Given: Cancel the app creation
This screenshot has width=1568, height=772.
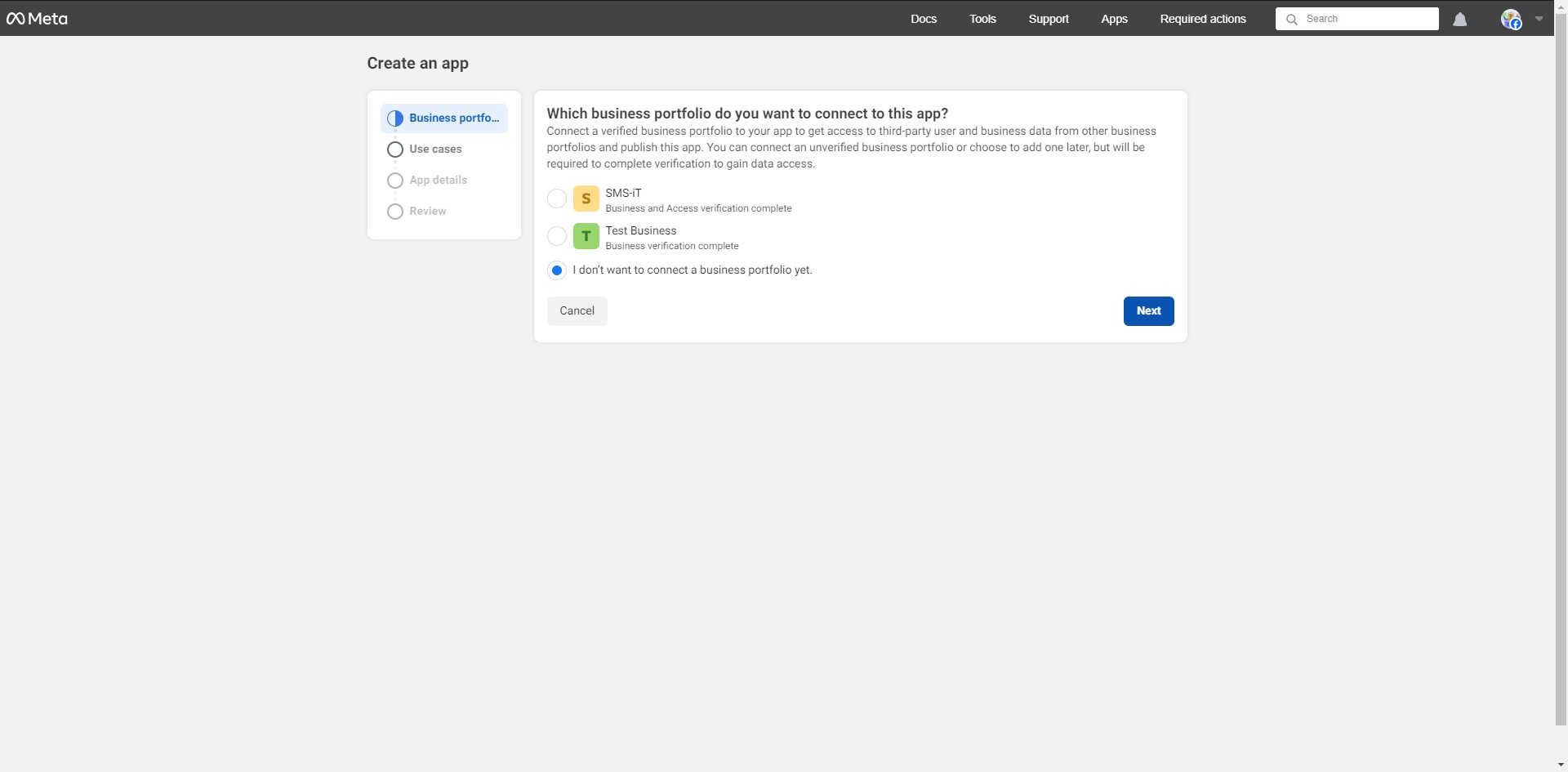Looking at the screenshot, I should (x=577, y=311).
